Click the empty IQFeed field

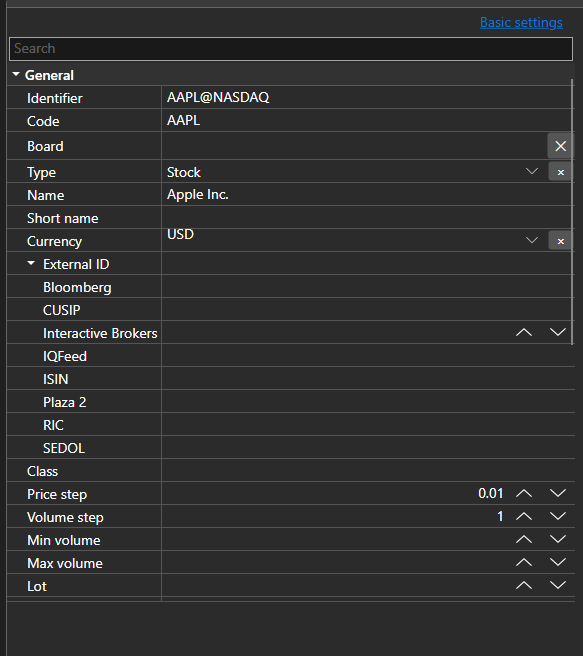(x=368, y=356)
